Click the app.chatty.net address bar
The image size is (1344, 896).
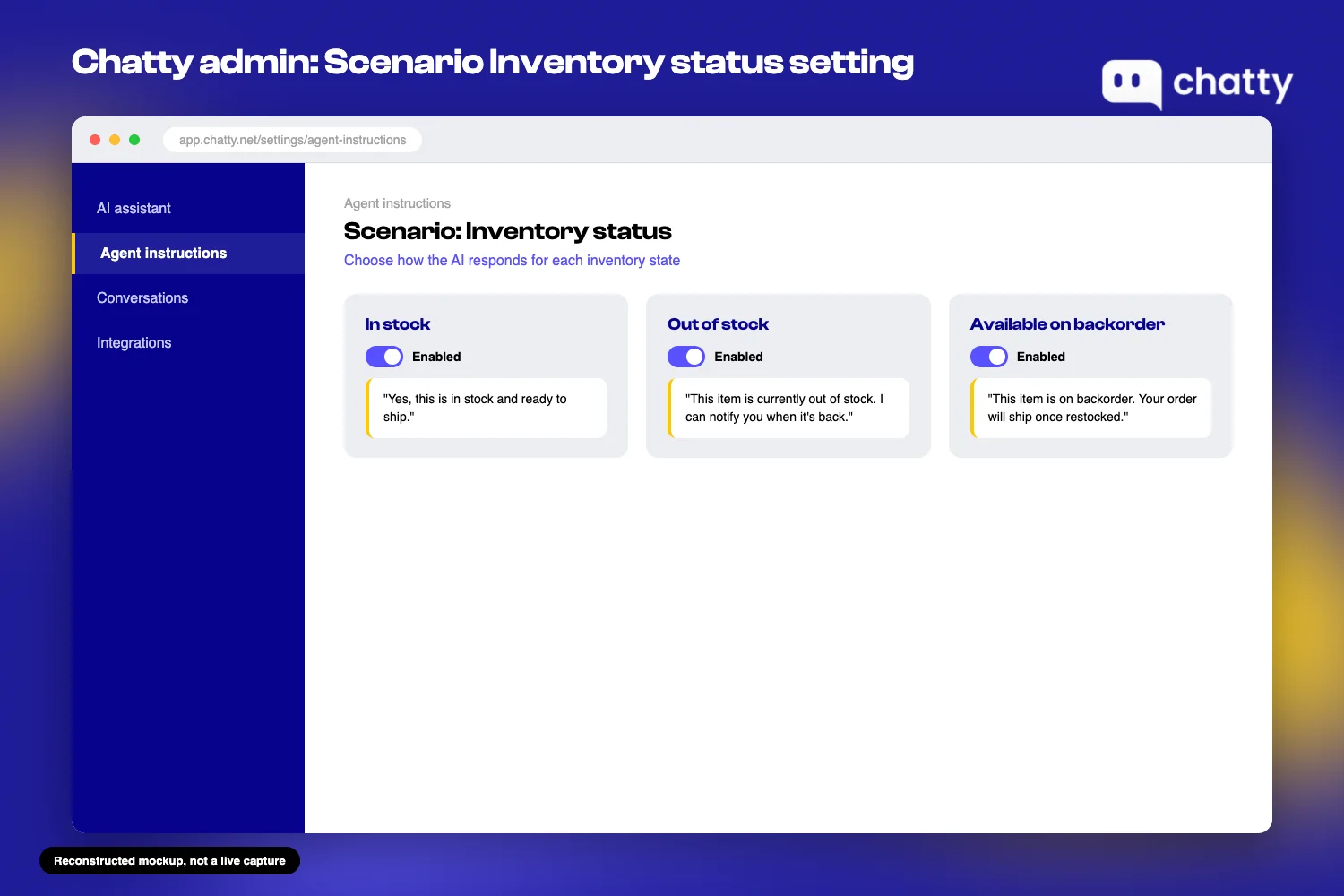(292, 140)
